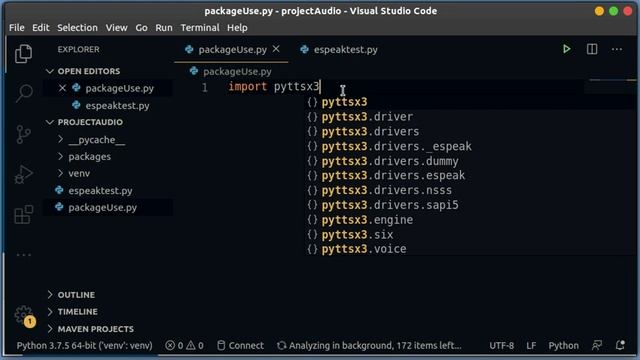
Task: Choose pyttsx3.voice suggestion
Action: [471, 249]
